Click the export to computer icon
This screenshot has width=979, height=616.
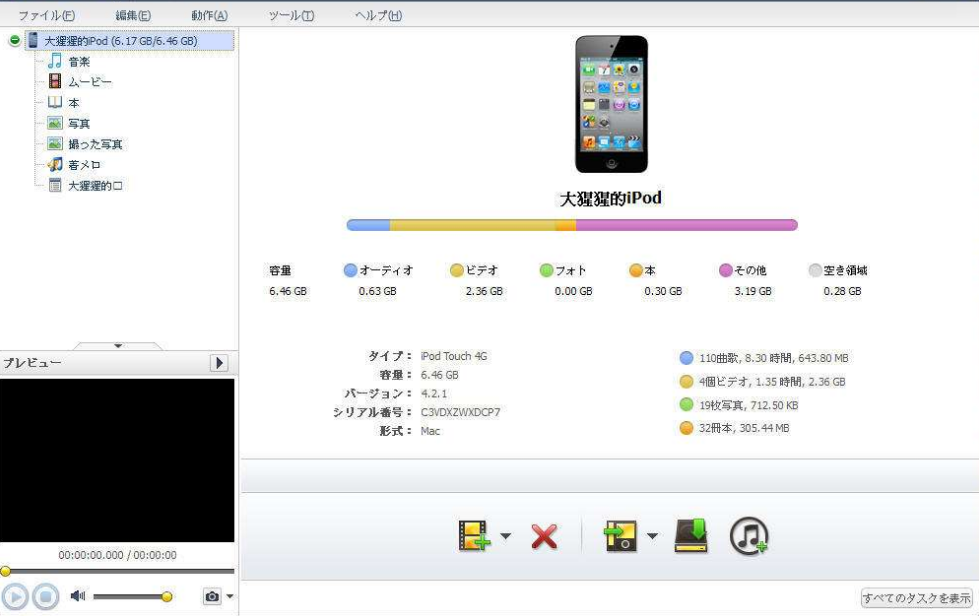(x=620, y=535)
